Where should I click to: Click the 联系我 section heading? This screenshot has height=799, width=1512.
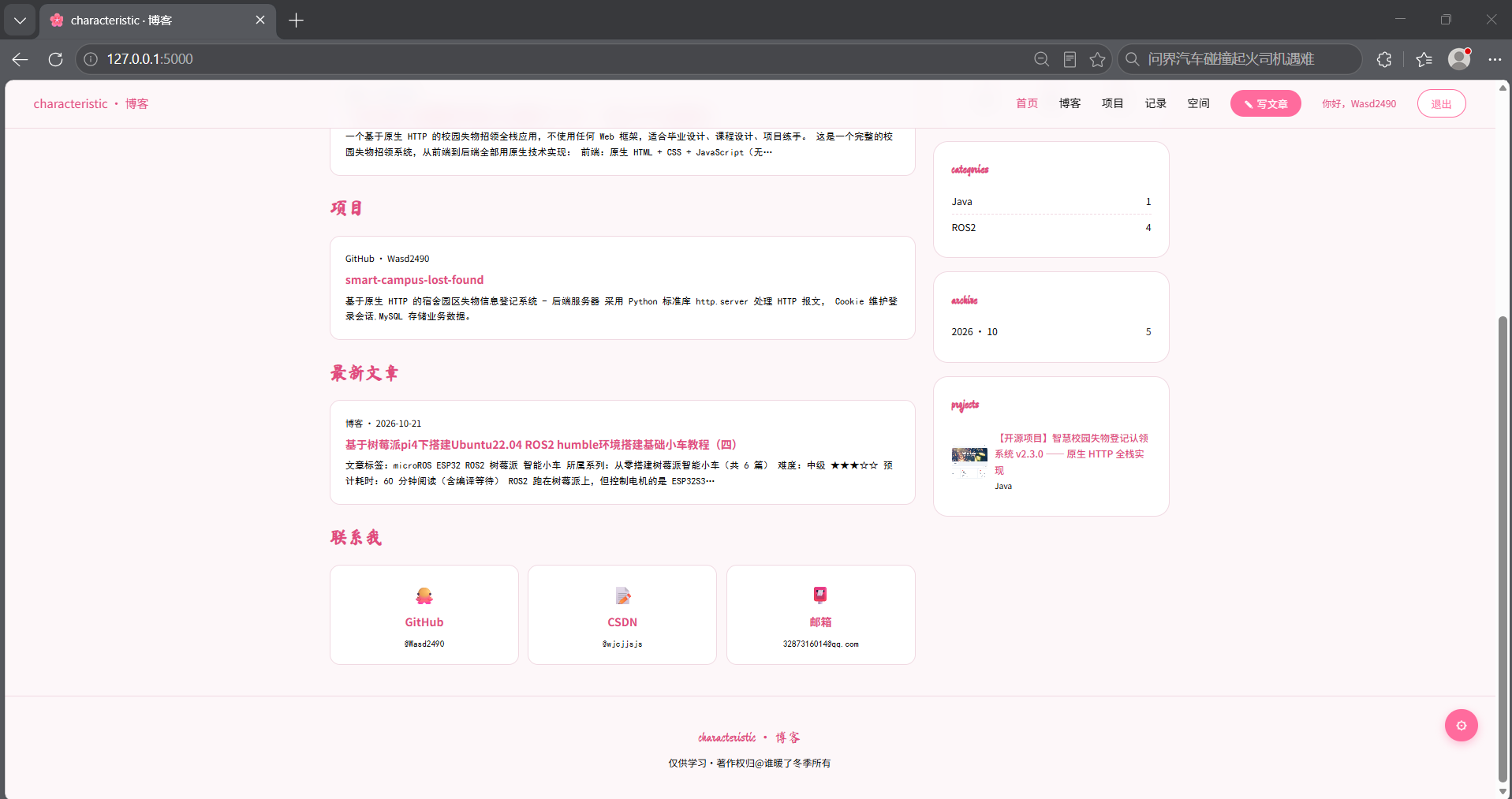coord(356,538)
